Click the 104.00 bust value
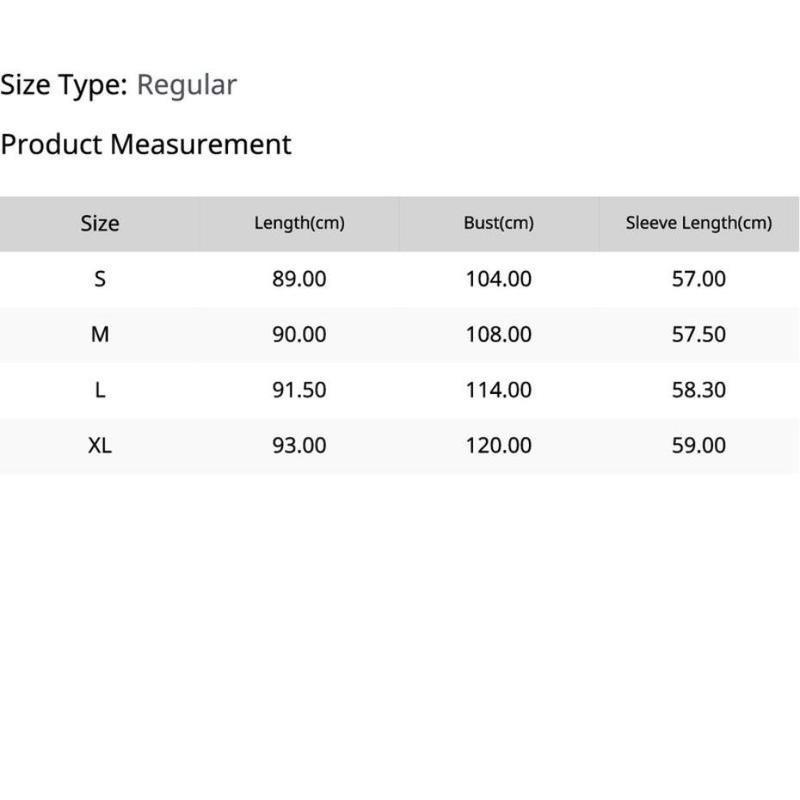This screenshot has width=800, height=800. point(498,279)
